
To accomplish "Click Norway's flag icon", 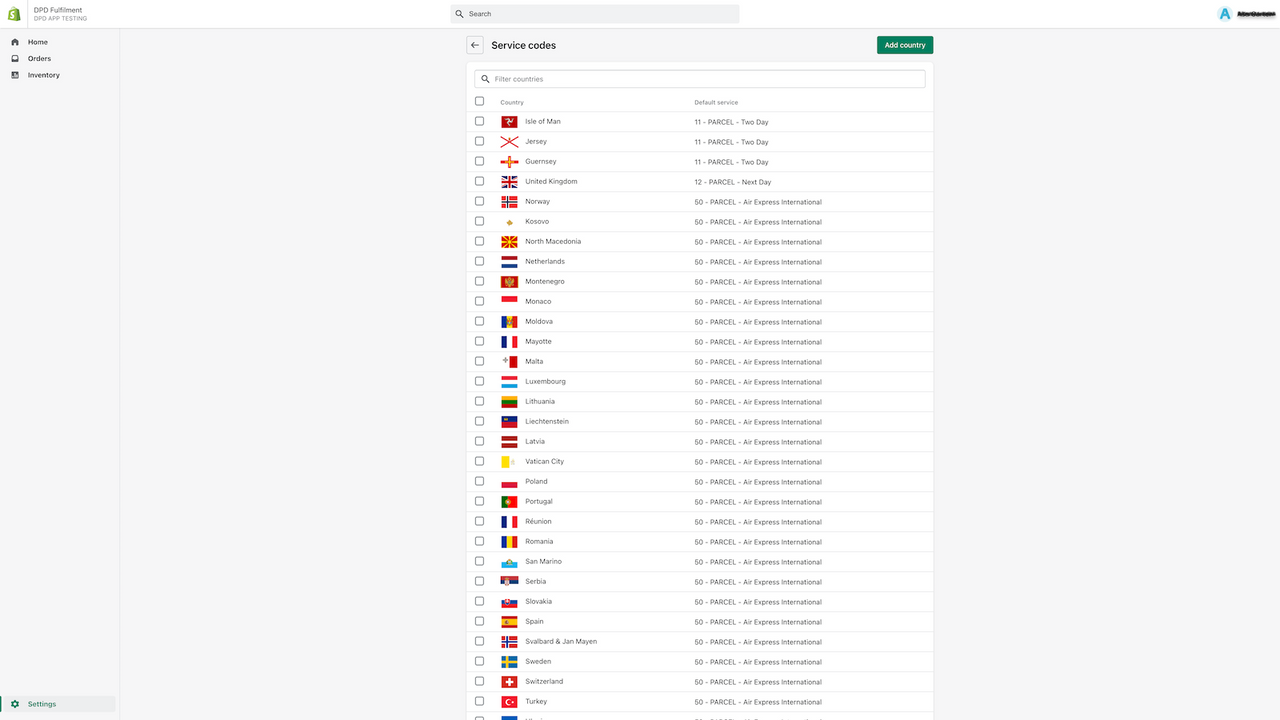I will (508, 201).
